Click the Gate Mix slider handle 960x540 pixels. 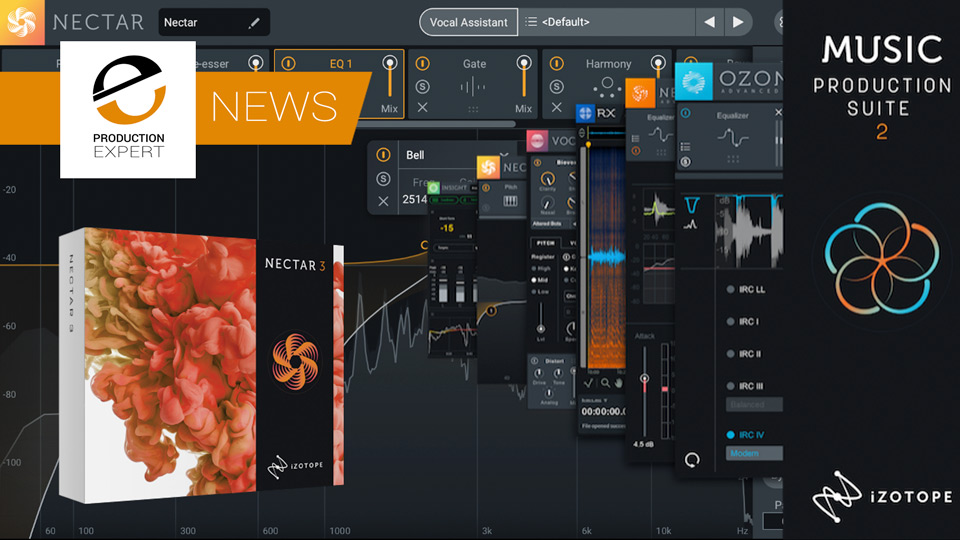pos(523,63)
